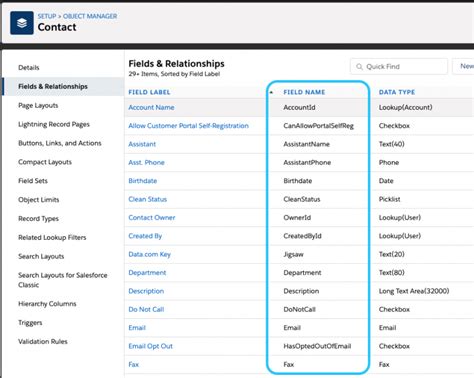Sort by the FIELD LABEL column header
The width and height of the screenshot is (474, 378).
tap(149, 92)
